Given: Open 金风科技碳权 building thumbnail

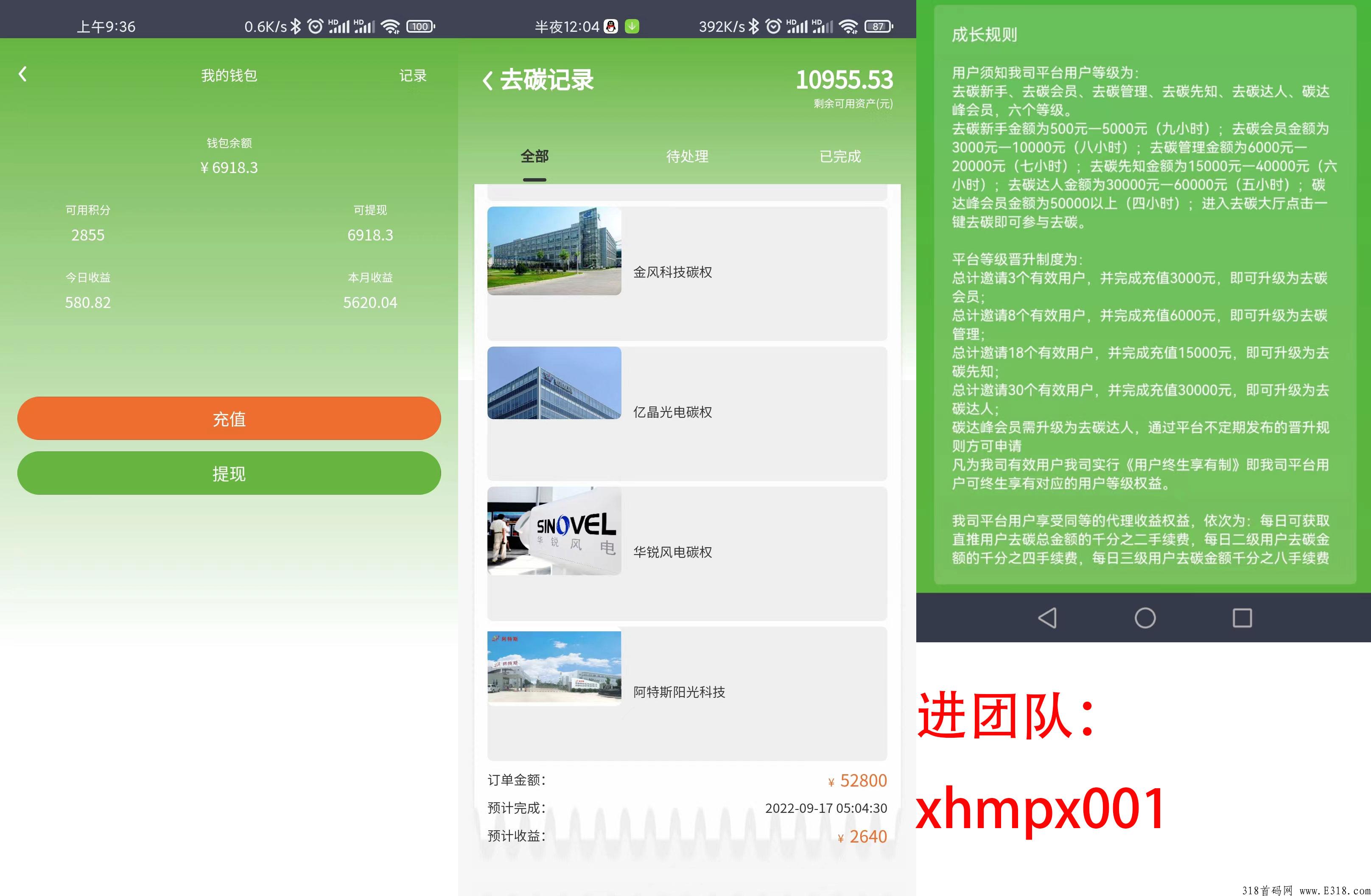Looking at the screenshot, I should tap(554, 251).
